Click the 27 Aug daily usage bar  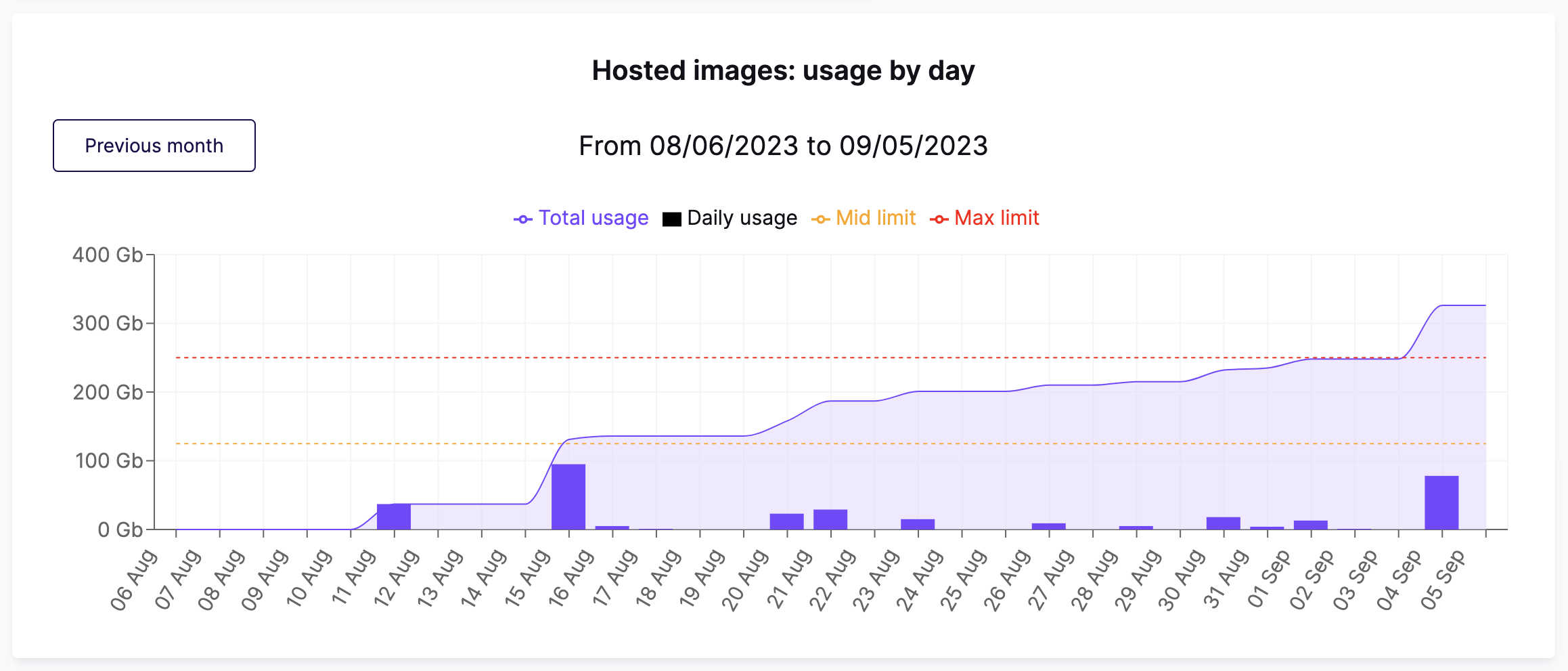tap(1049, 526)
